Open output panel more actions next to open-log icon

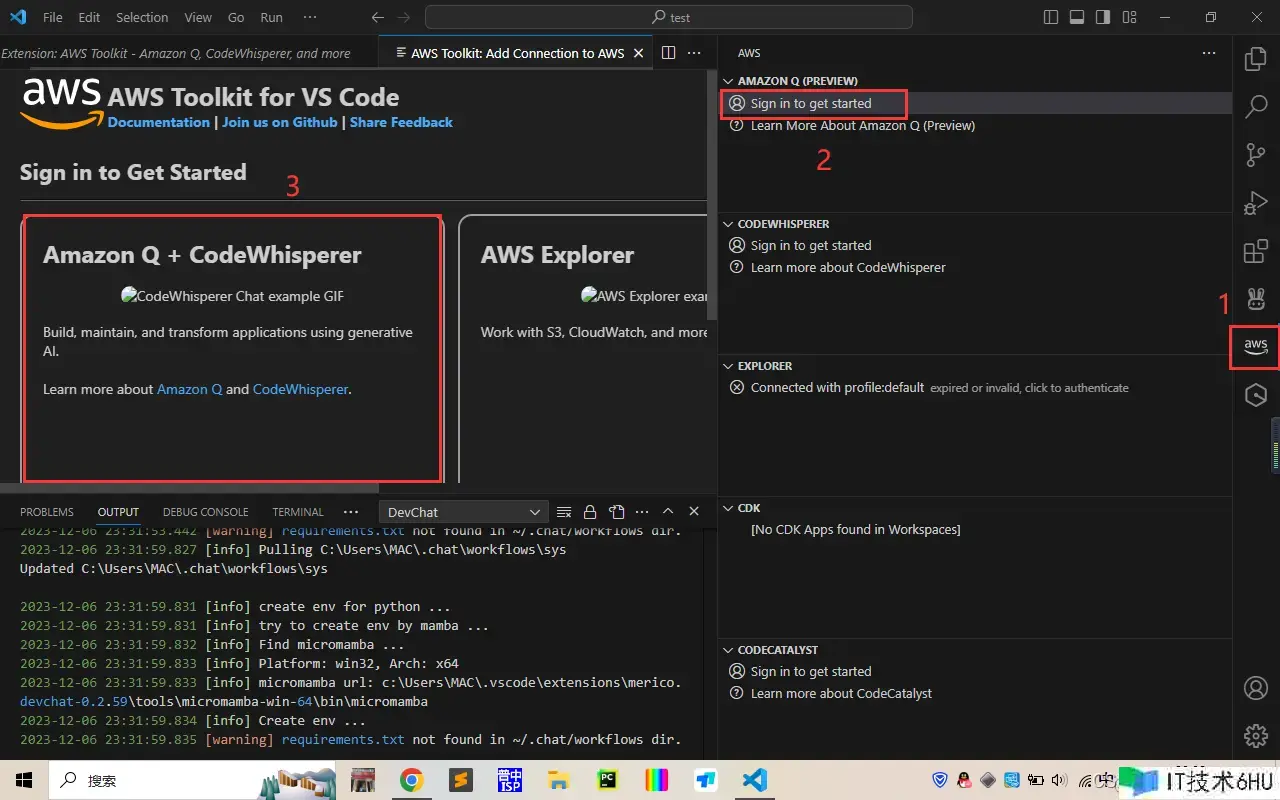pyautogui.click(x=642, y=512)
